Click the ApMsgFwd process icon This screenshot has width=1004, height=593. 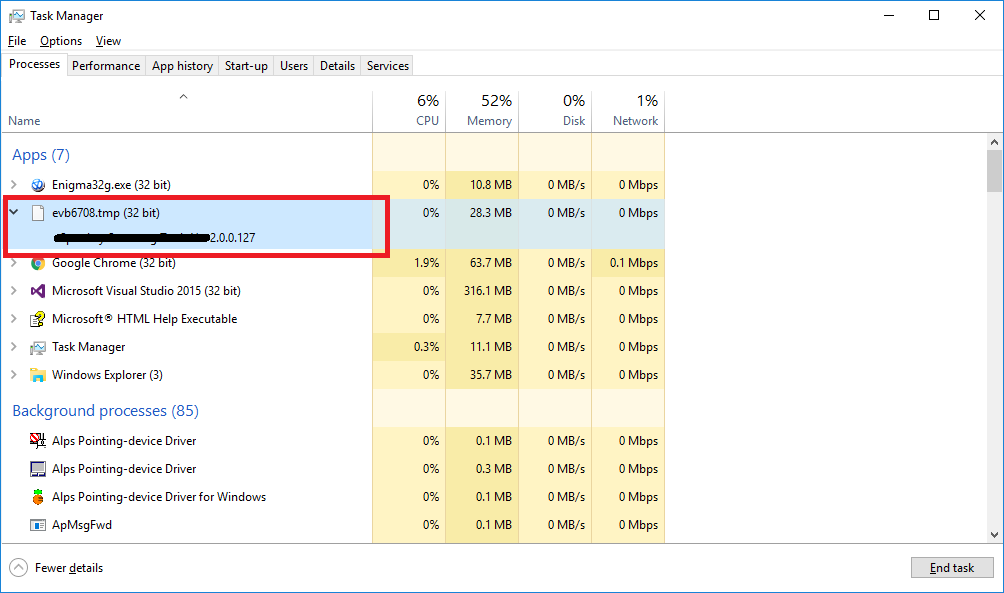[38, 525]
